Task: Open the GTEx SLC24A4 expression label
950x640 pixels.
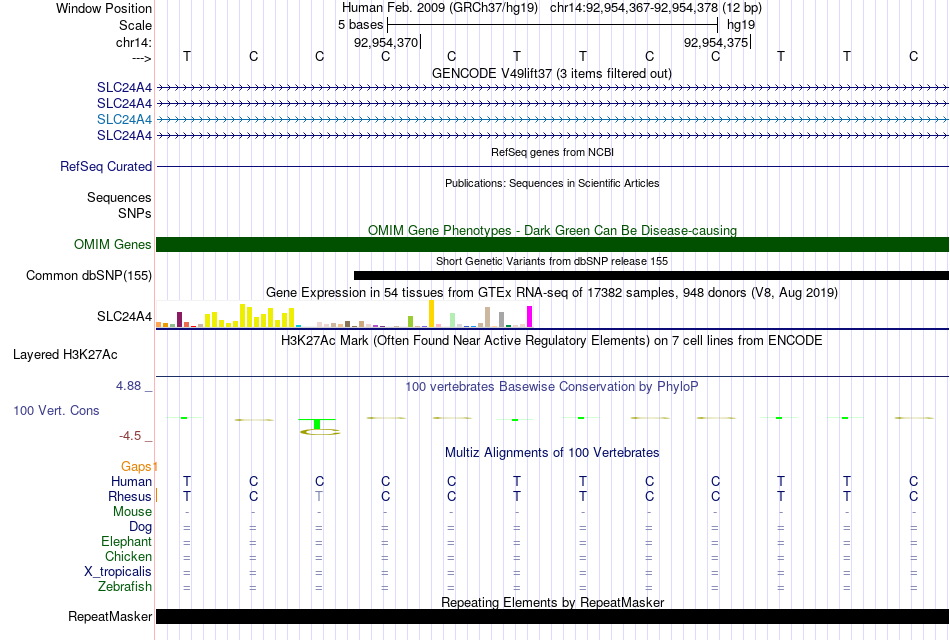Action: (124, 316)
